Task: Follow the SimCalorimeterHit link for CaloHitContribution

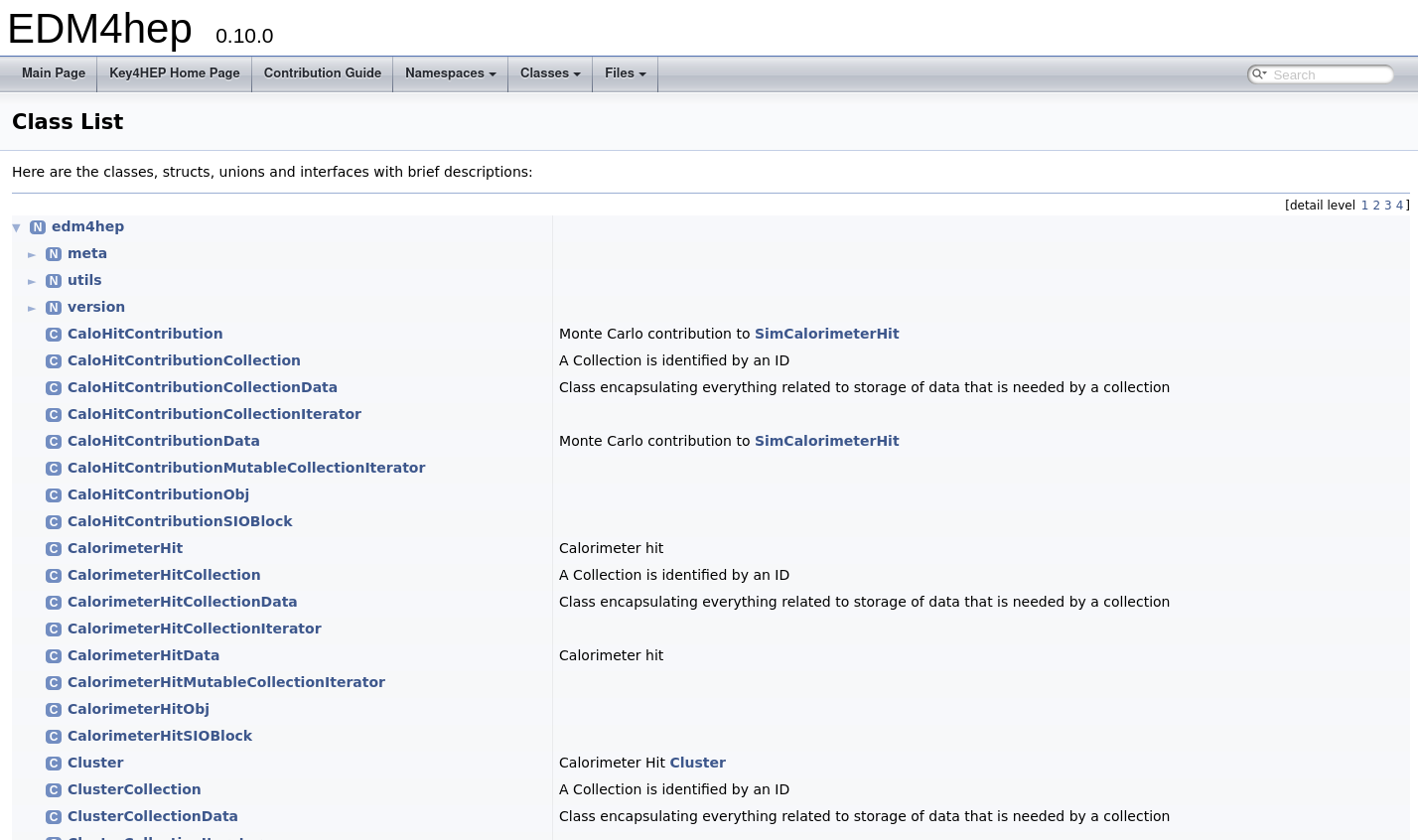Action: [826, 334]
